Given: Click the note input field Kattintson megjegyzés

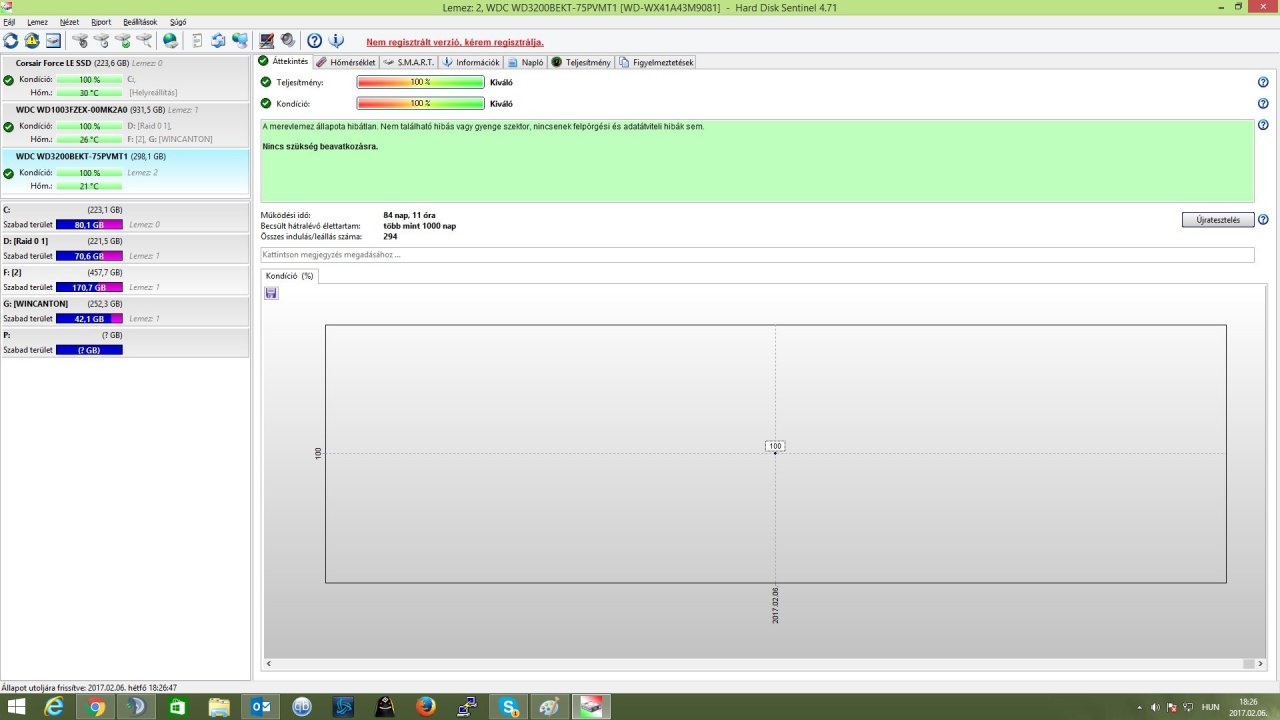Looking at the screenshot, I should pyautogui.click(x=757, y=255).
